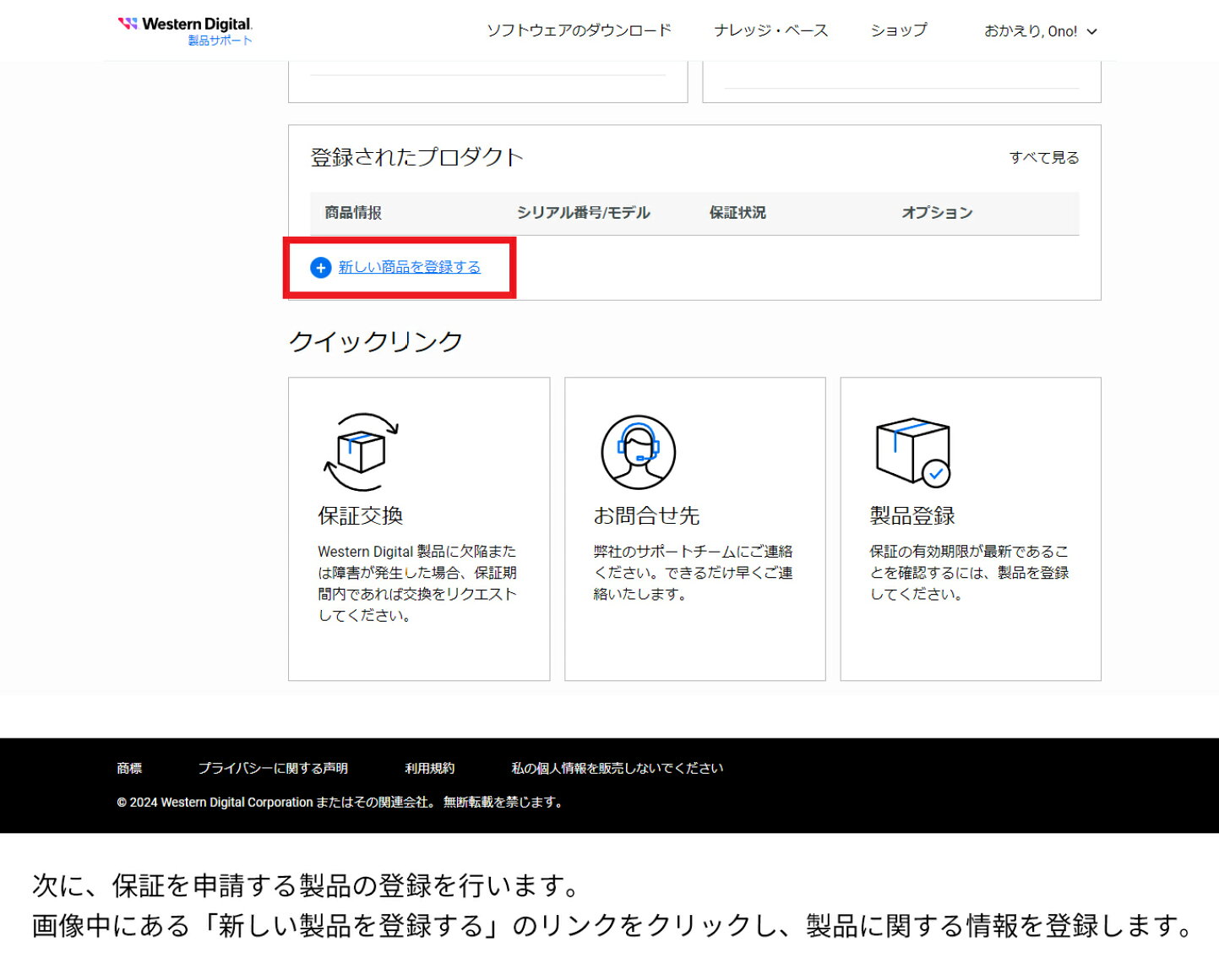Click the blue plus icon for new product

(x=320, y=268)
